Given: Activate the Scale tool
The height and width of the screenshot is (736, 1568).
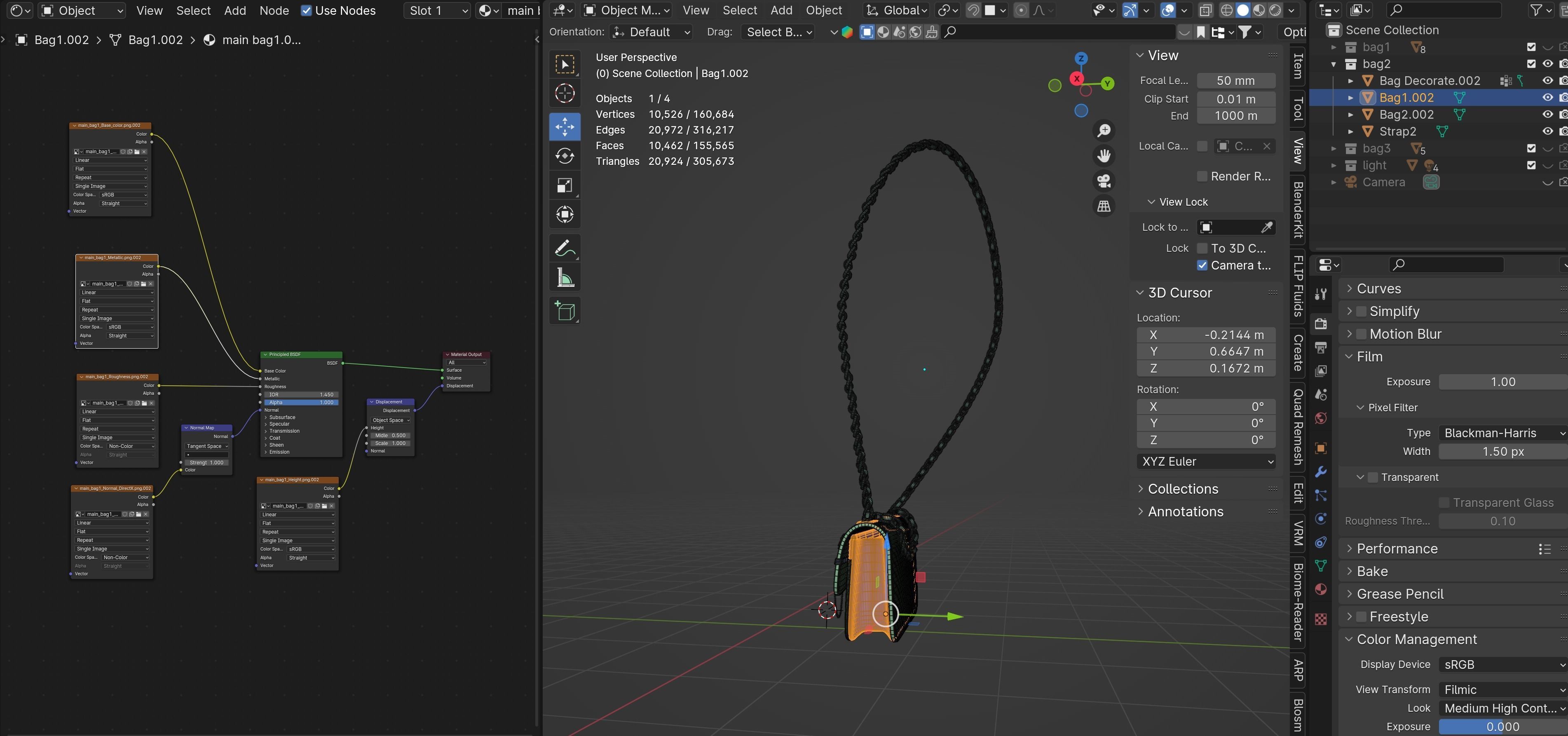Looking at the screenshot, I should coord(564,185).
